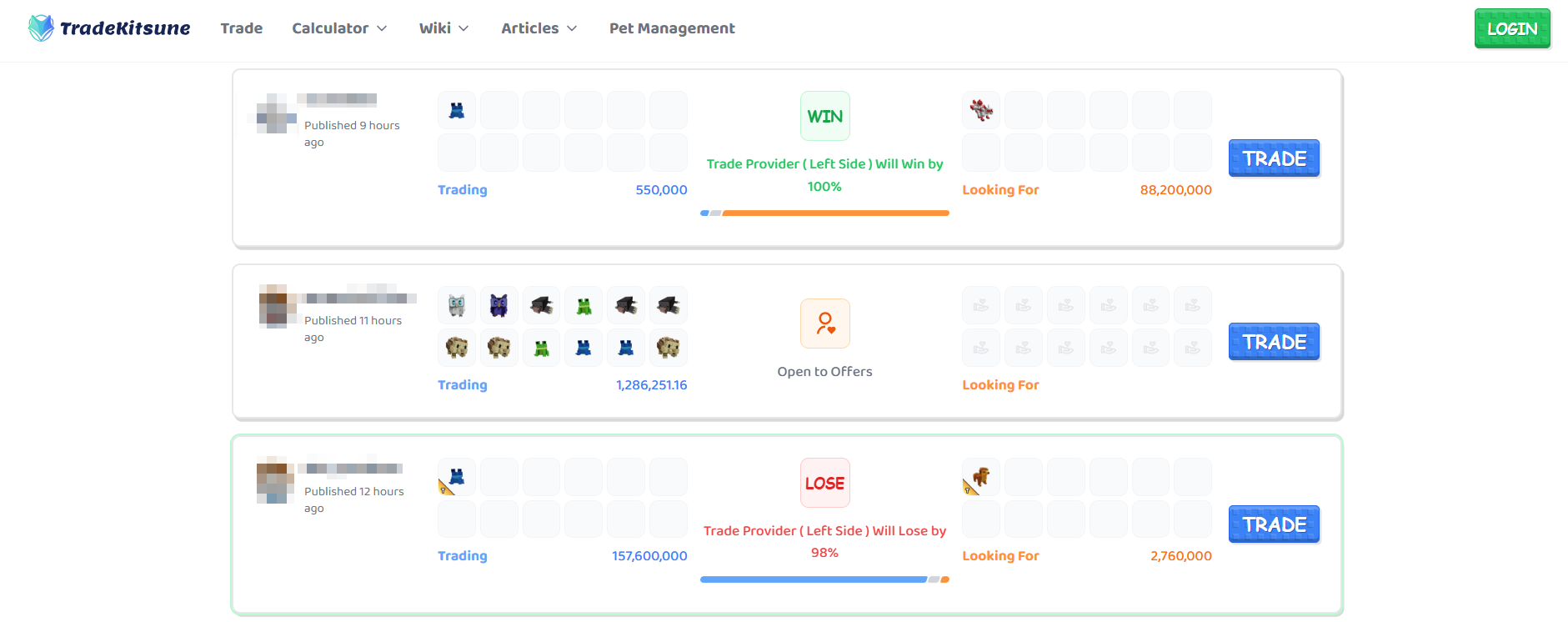Click TRADE button on the Open to Offers listing

point(1274,342)
